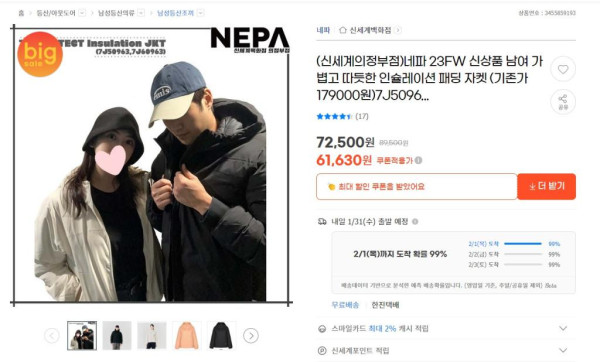This screenshot has width=600, height=362.
Task: Show the previous product thumbnails arrow
Action: [x=52, y=336]
